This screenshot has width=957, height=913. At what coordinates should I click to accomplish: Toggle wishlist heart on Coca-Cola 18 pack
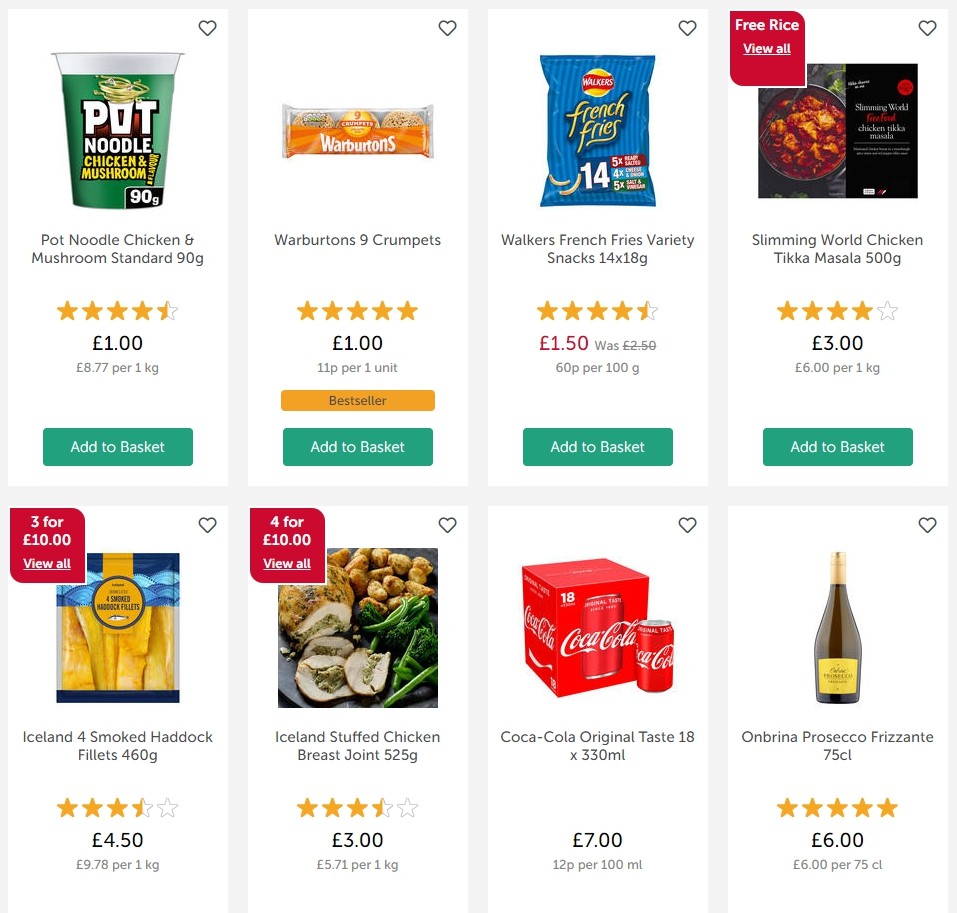(687, 524)
